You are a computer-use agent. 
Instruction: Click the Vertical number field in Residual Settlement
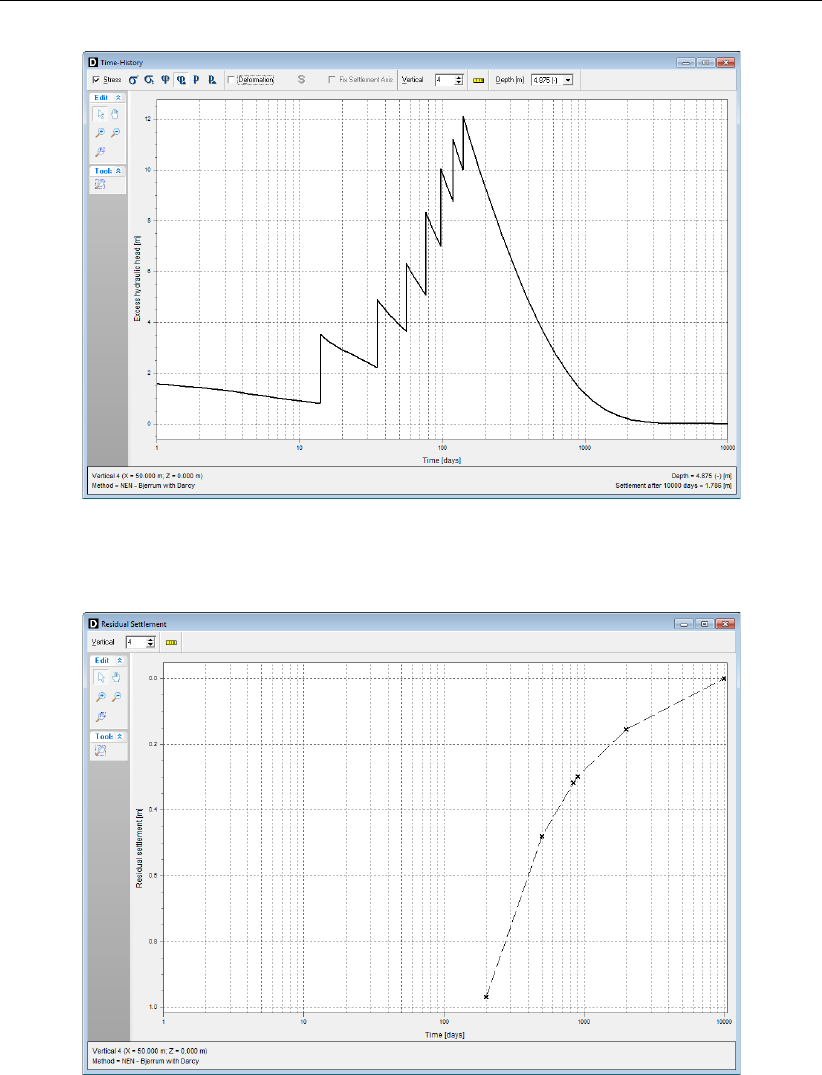[136, 642]
